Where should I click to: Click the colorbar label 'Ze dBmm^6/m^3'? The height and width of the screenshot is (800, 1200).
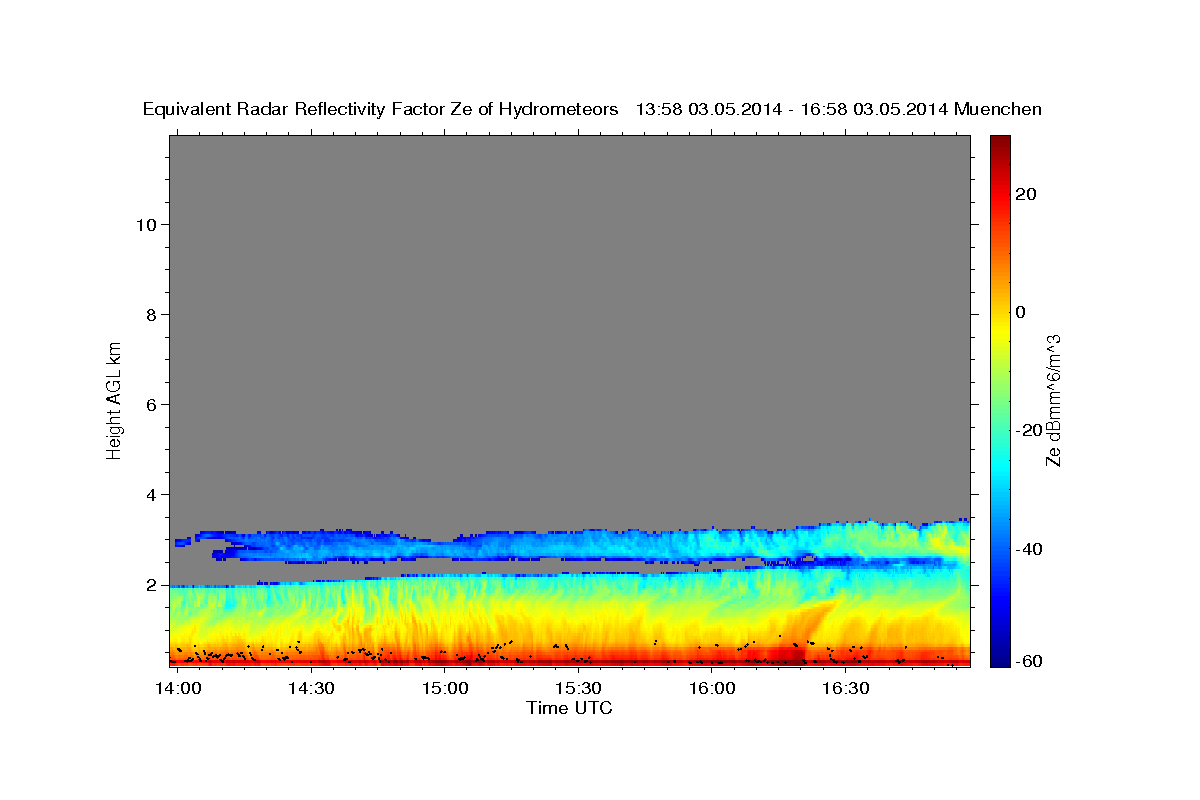[1053, 400]
